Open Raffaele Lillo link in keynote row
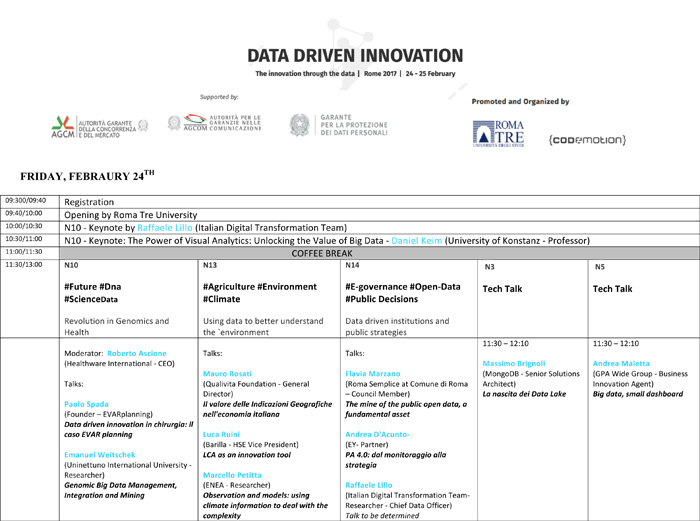700x521 pixels. (x=165, y=228)
